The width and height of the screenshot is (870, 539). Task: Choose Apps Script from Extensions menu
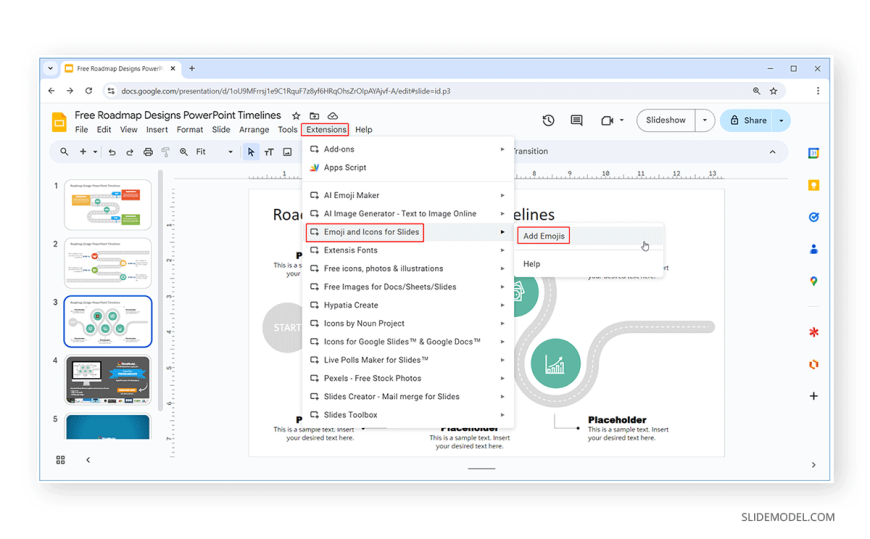(408, 168)
